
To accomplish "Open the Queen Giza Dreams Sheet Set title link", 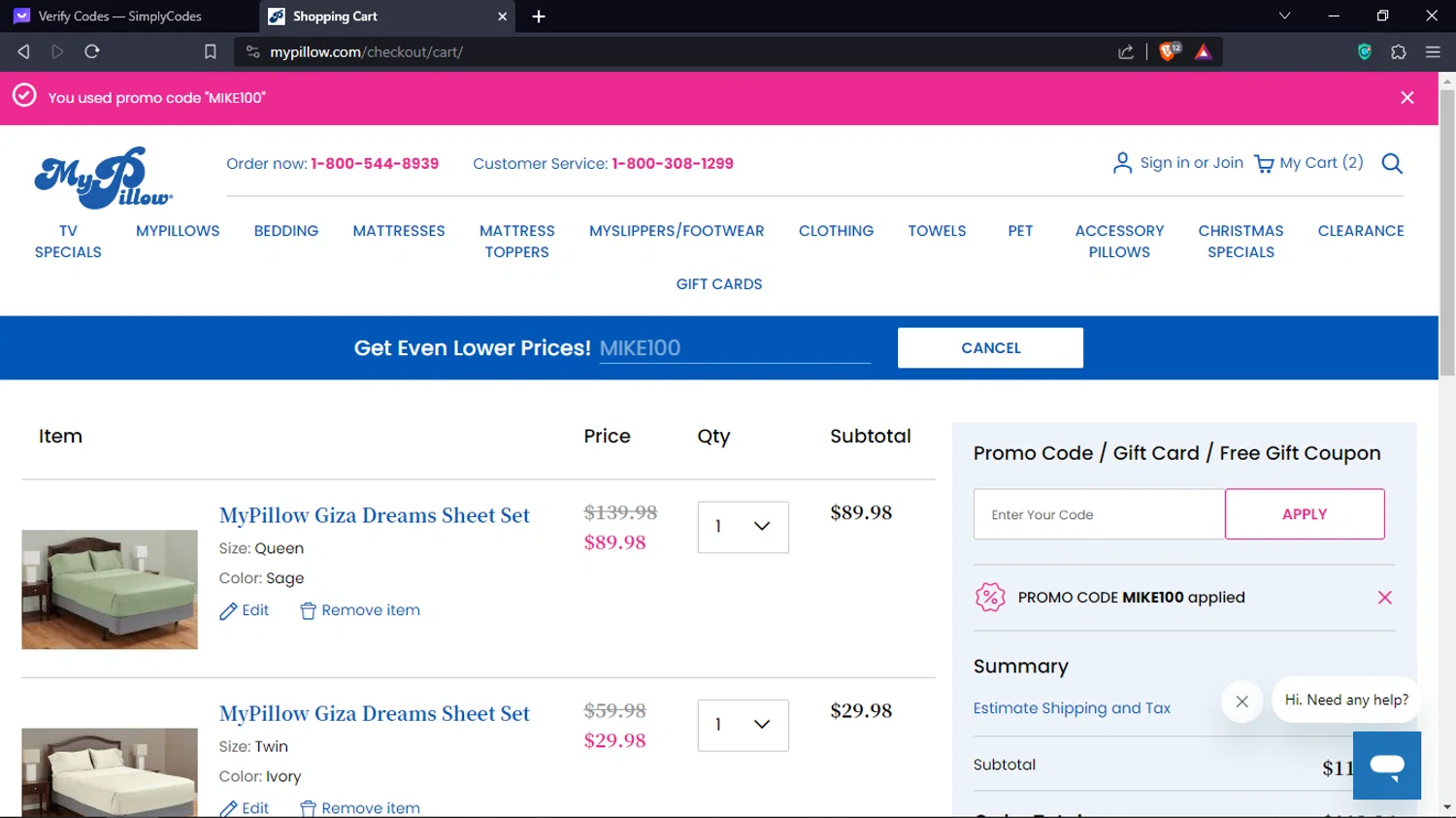I will click(x=375, y=515).
